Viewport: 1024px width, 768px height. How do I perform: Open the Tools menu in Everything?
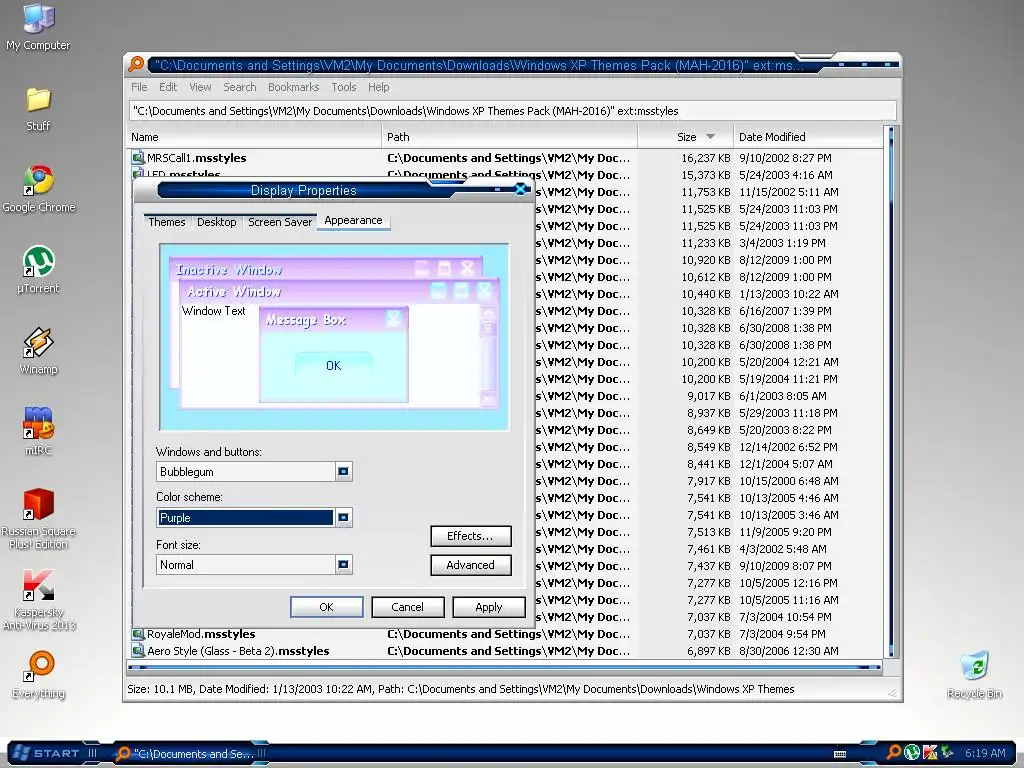coord(344,87)
